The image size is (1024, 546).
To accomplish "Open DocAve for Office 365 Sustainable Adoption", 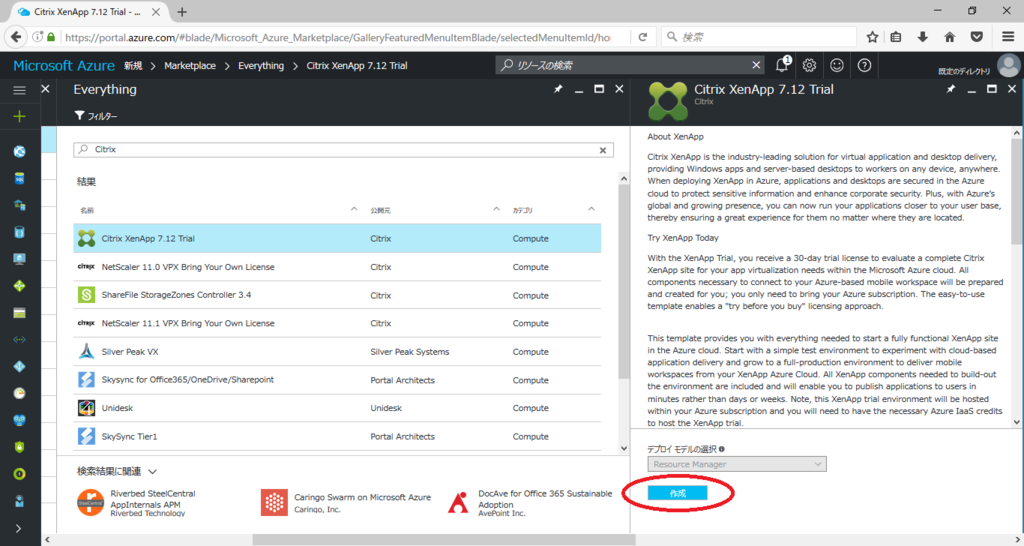I will [x=530, y=503].
